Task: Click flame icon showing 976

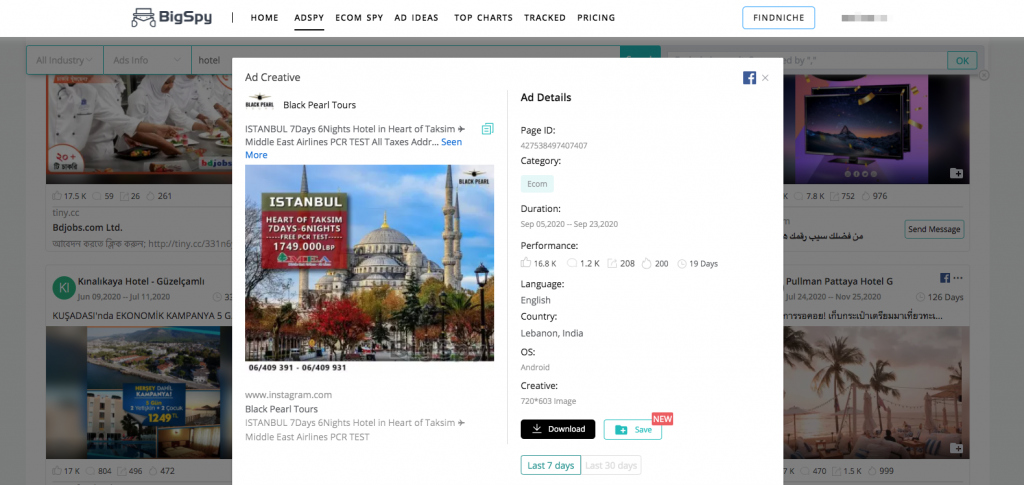Action: (865, 196)
